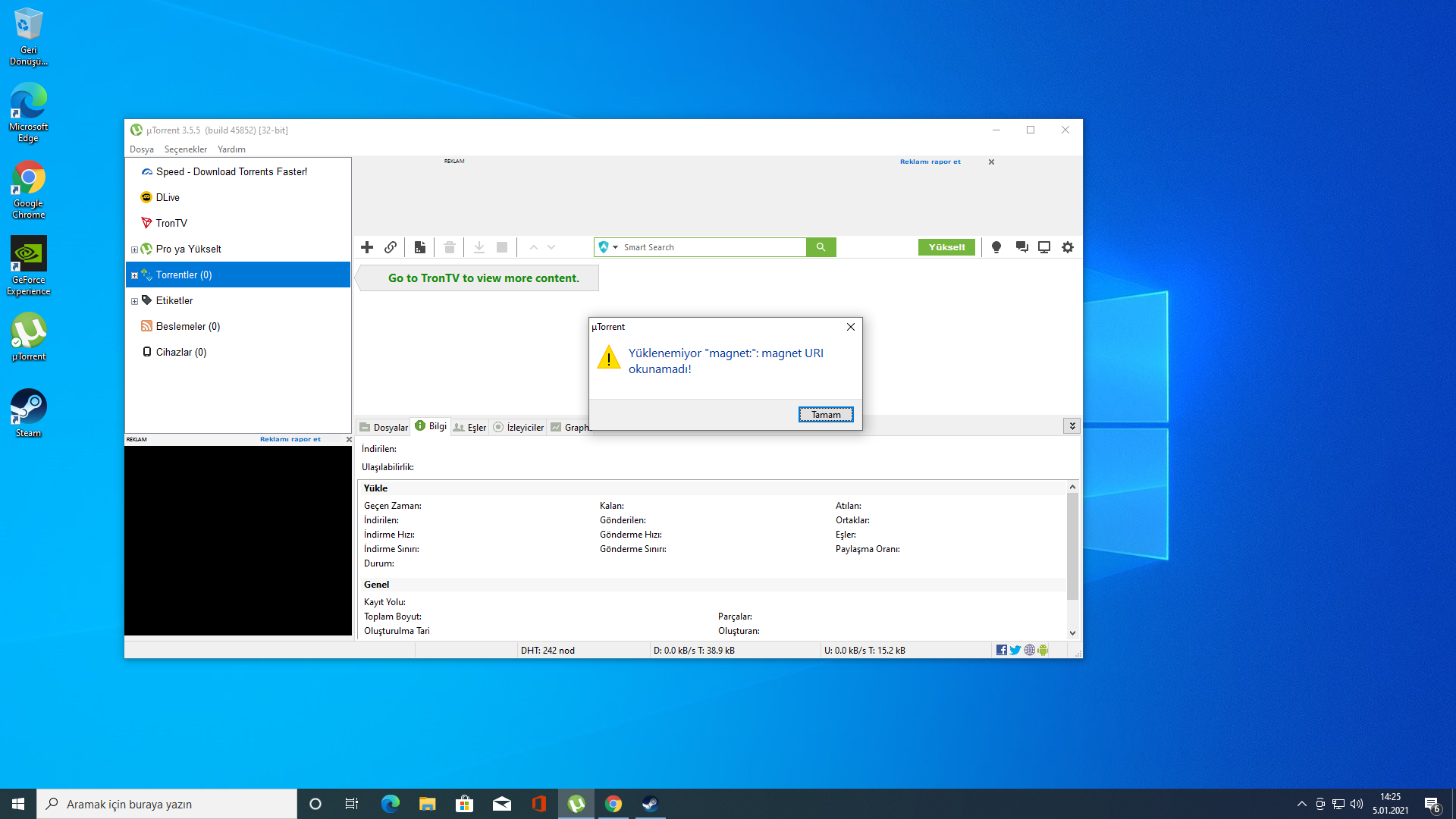Click the green search magnifier button
The image size is (1456, 819).
(821, 247)
